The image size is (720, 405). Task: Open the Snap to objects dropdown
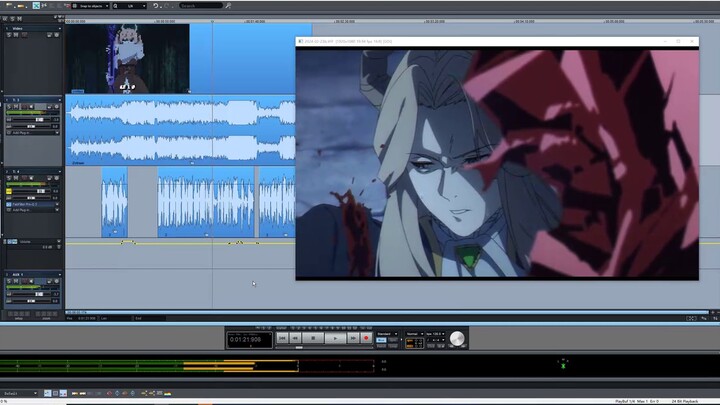point(90,6)
